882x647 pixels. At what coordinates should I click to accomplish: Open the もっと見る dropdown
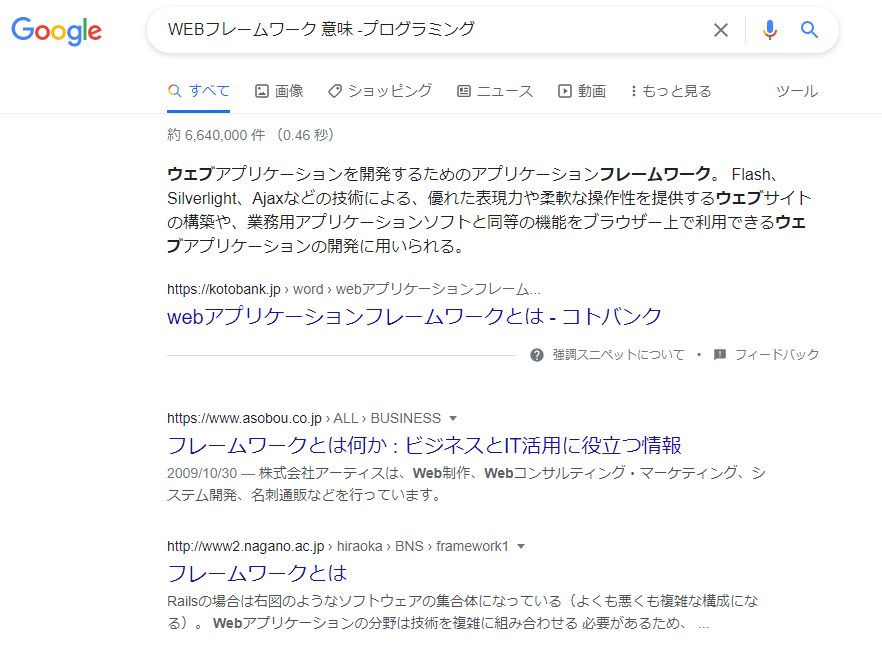tap(670, 90)
